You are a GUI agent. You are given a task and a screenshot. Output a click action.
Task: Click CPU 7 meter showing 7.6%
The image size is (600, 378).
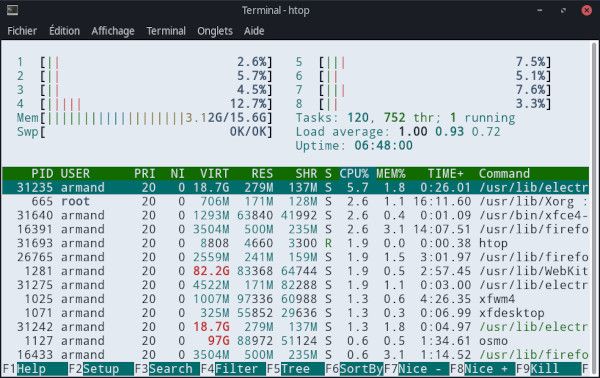point(424,90)
